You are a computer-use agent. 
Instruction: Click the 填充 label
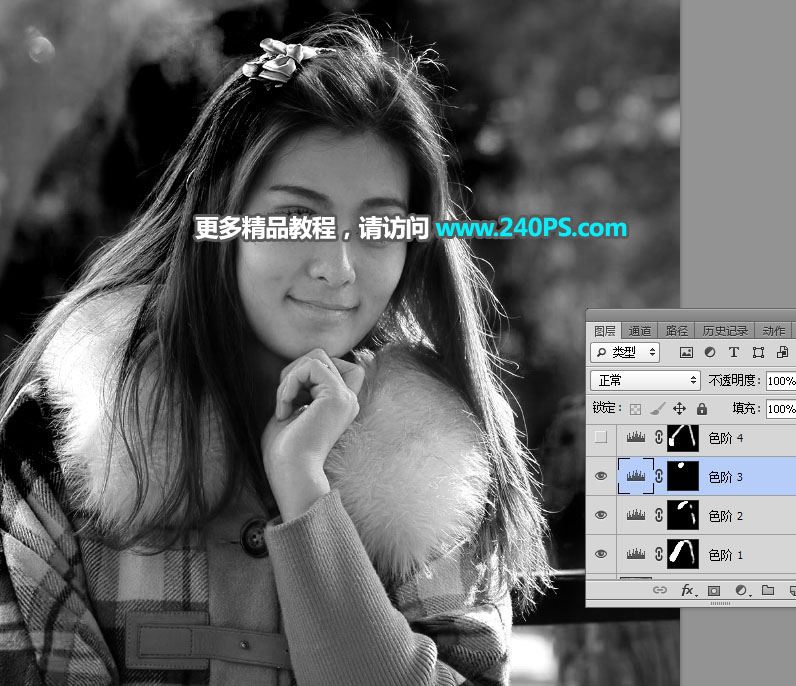[746, 408]
